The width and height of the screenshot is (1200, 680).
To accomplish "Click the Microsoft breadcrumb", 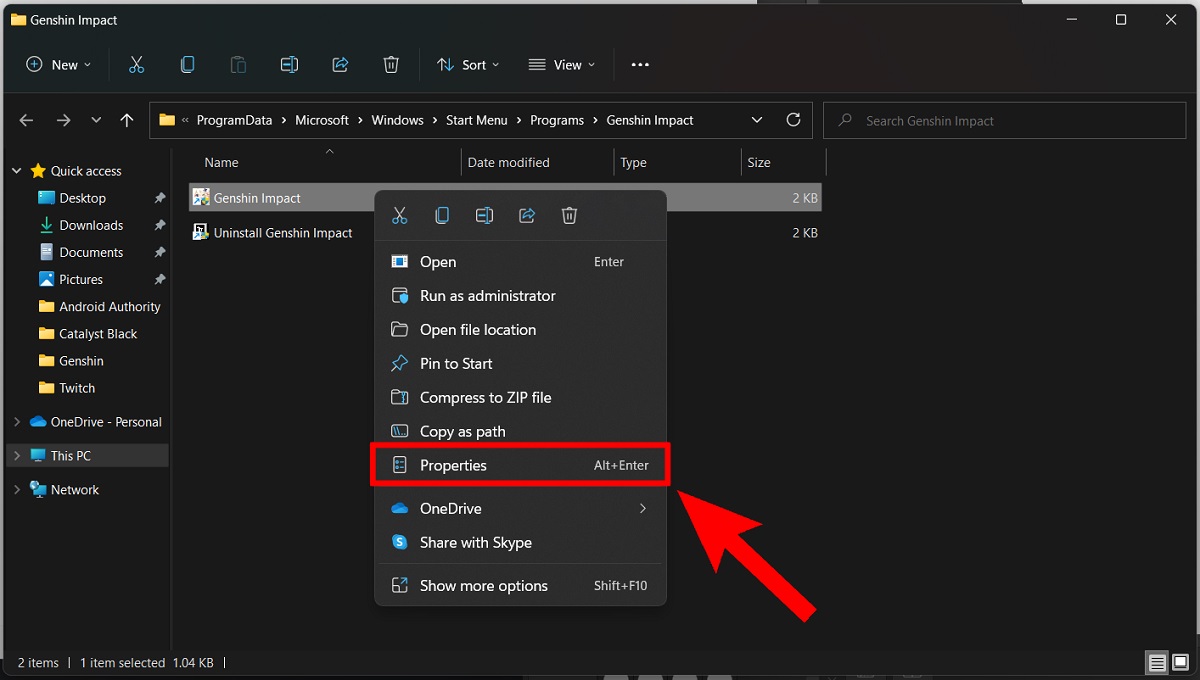I will 322,120.
